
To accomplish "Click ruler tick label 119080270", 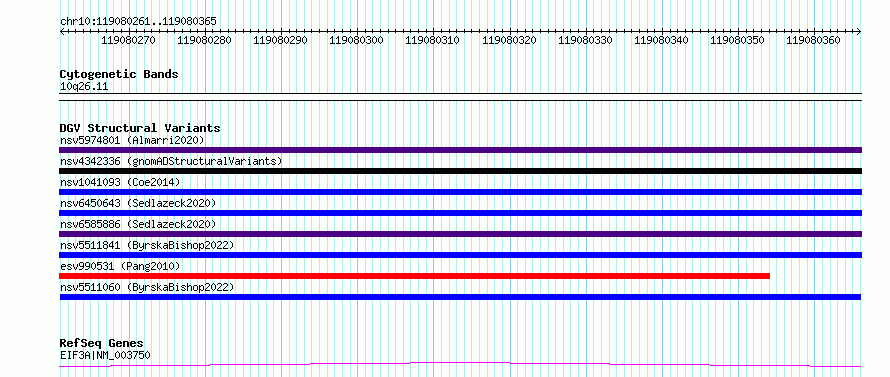I will [x=128, y=40].
